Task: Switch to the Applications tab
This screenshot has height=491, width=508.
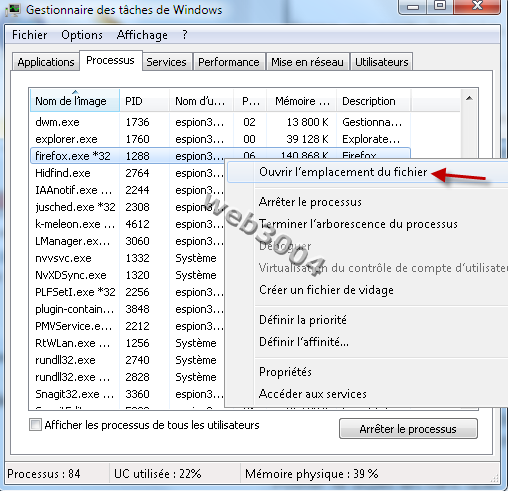Action: click(46, 62)
